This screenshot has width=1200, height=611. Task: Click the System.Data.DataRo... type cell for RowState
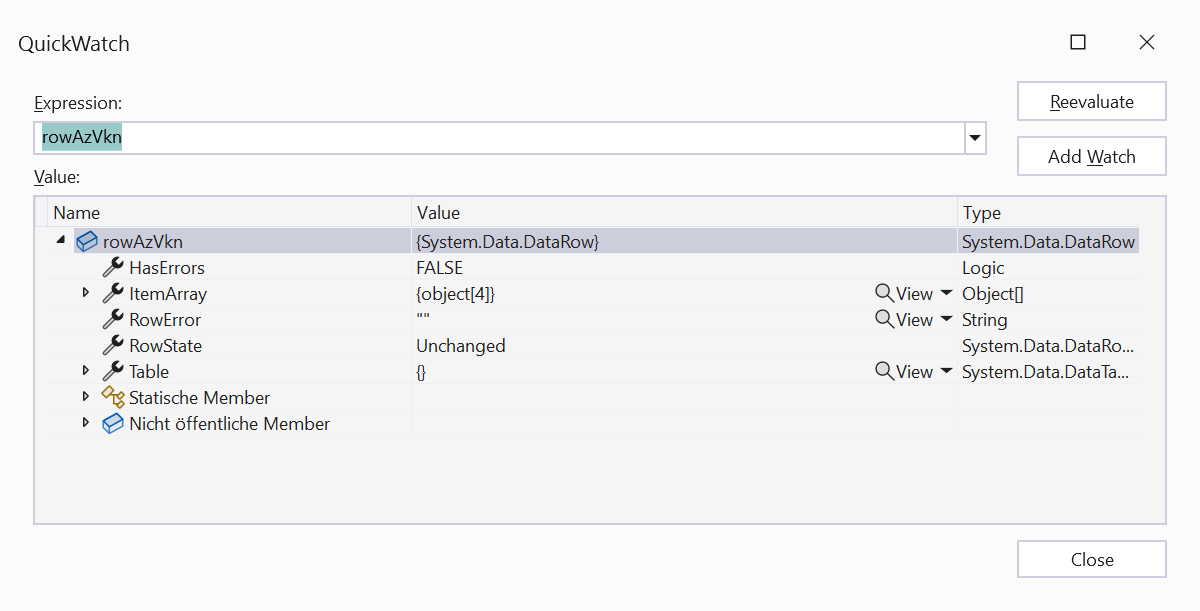[1048, 345]
